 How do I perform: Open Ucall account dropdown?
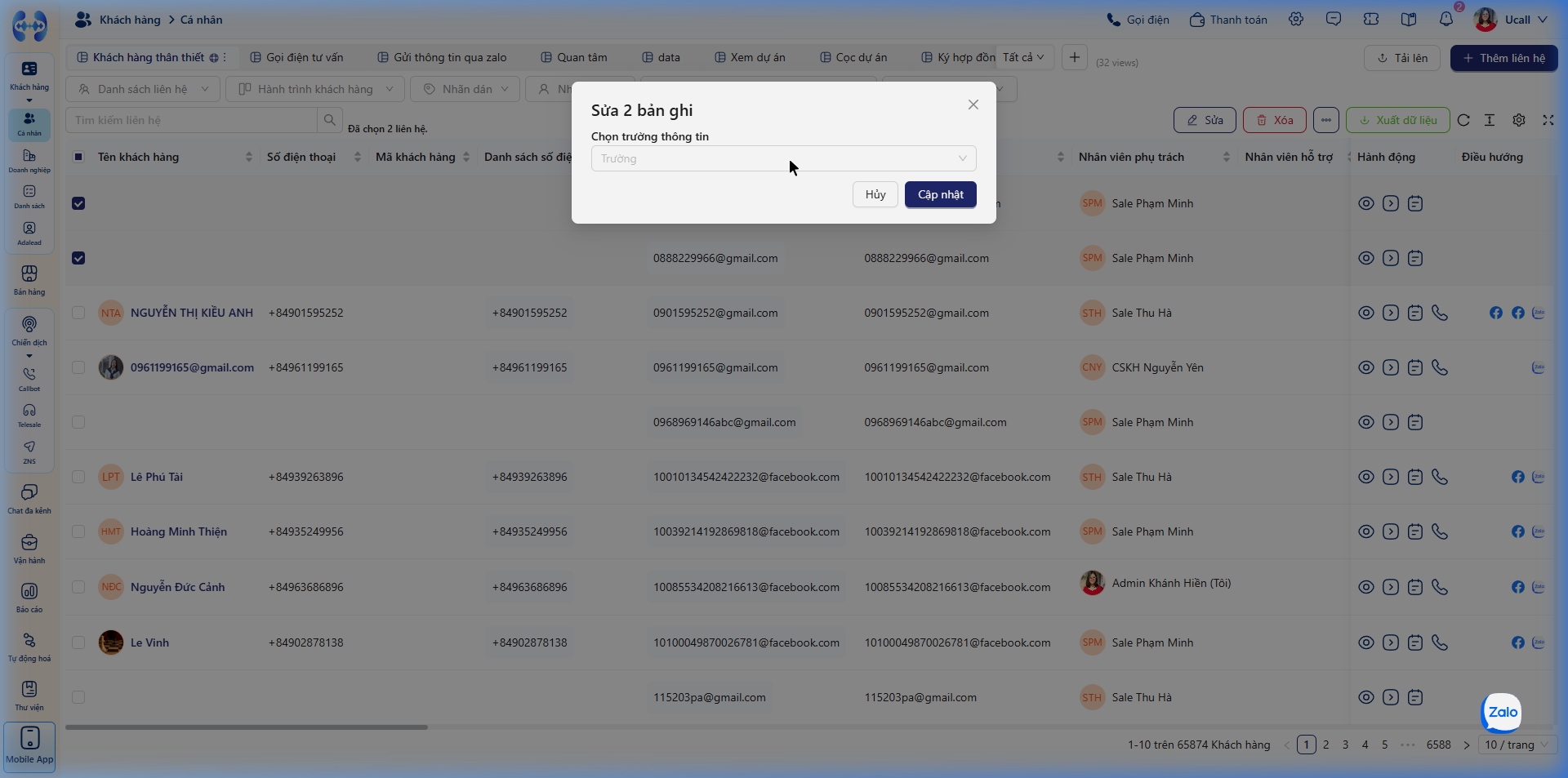pyautogui.click(x=1512, y=20)
